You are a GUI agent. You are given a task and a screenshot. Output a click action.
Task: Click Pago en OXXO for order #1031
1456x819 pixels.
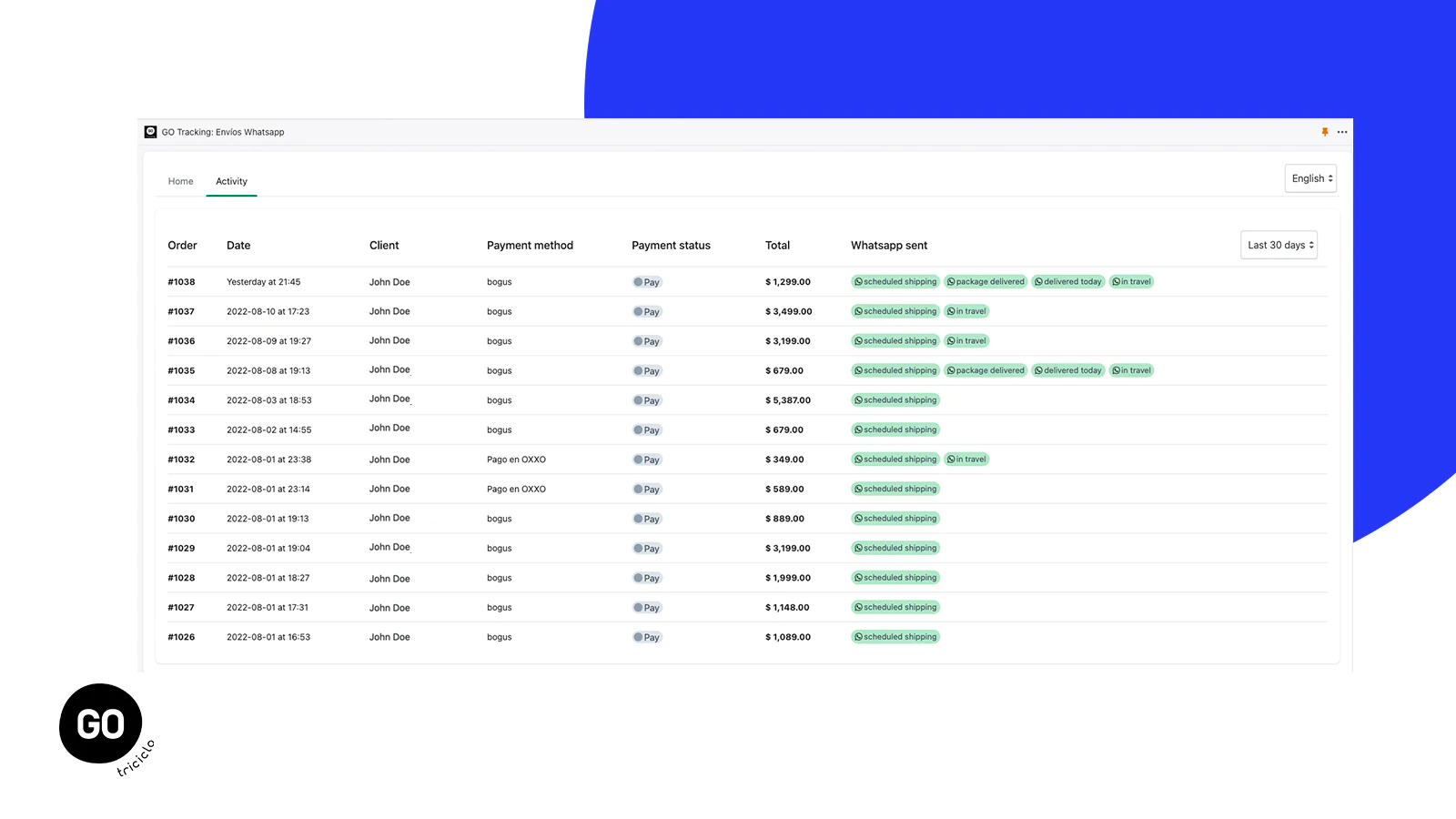click(516, 489)
